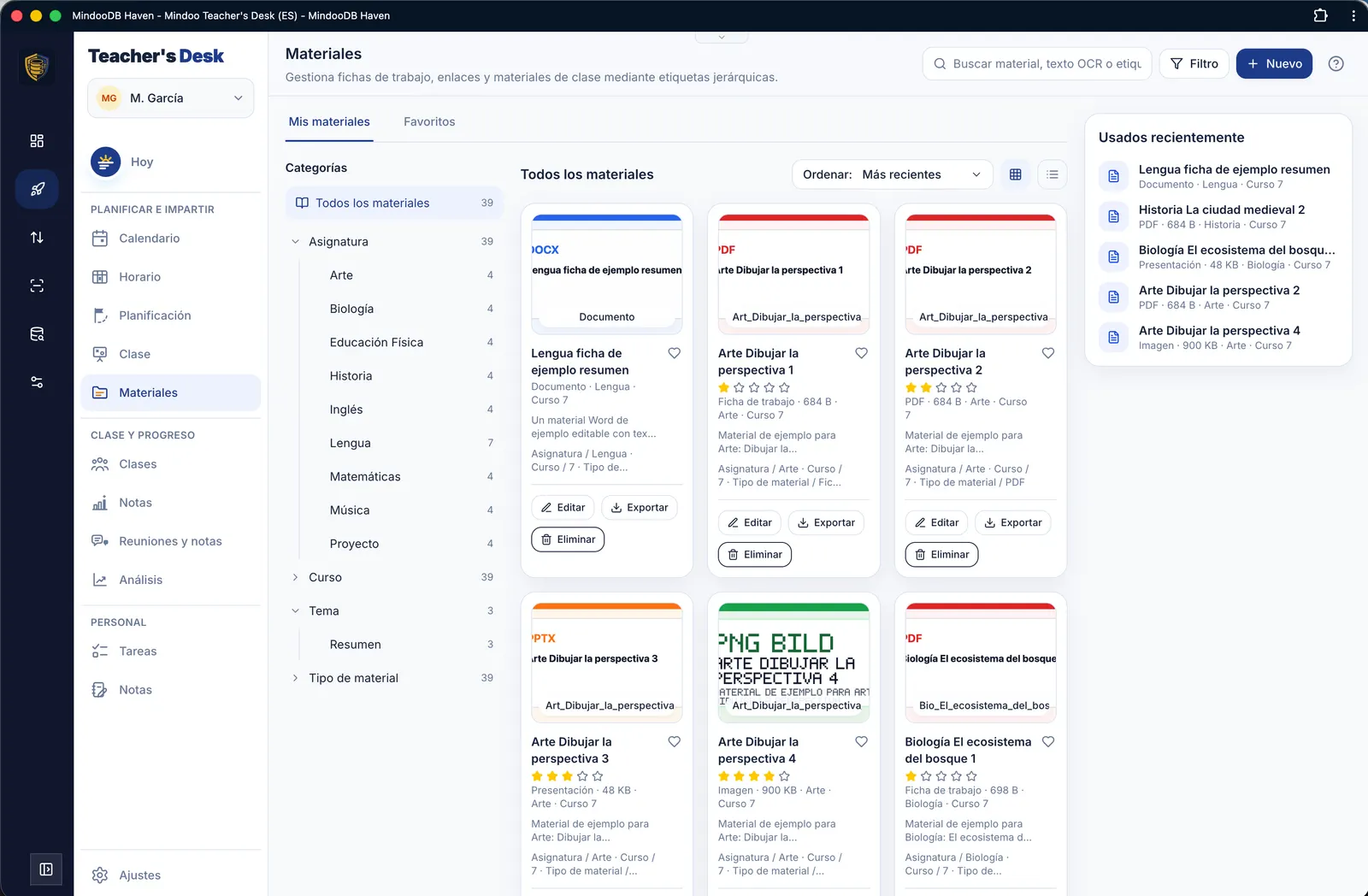Open Biología El ecosistema del bosque in Usados recientemente

pos(1218,256)
